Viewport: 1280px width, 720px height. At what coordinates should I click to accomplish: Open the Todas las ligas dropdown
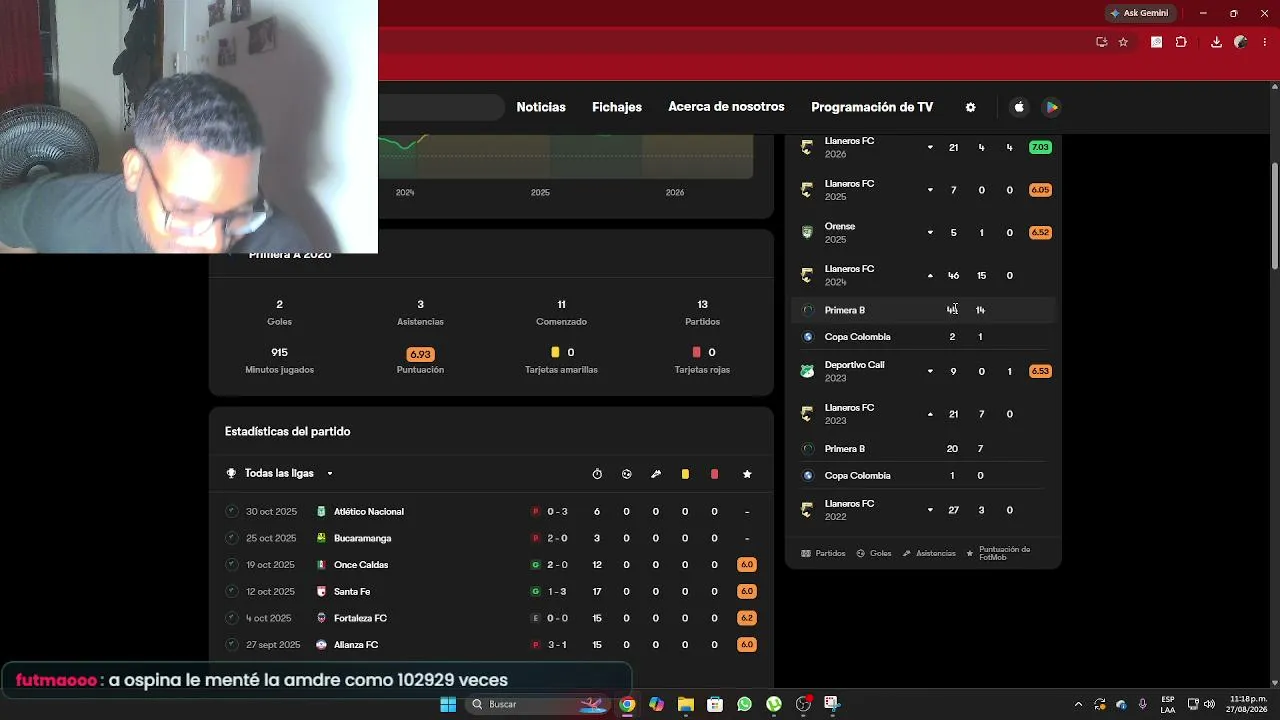[280, 474]
